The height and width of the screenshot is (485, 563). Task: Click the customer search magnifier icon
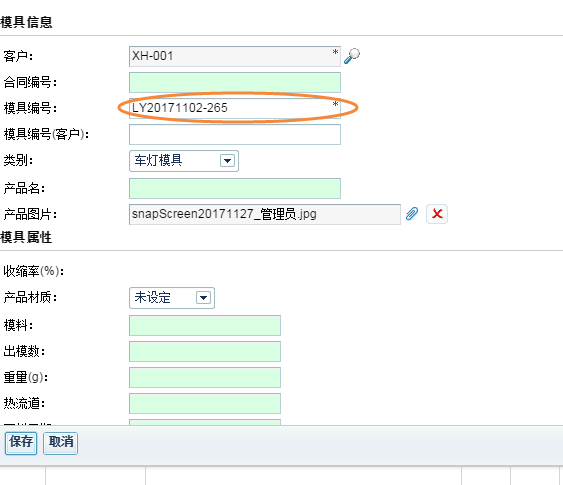point(352,56)
